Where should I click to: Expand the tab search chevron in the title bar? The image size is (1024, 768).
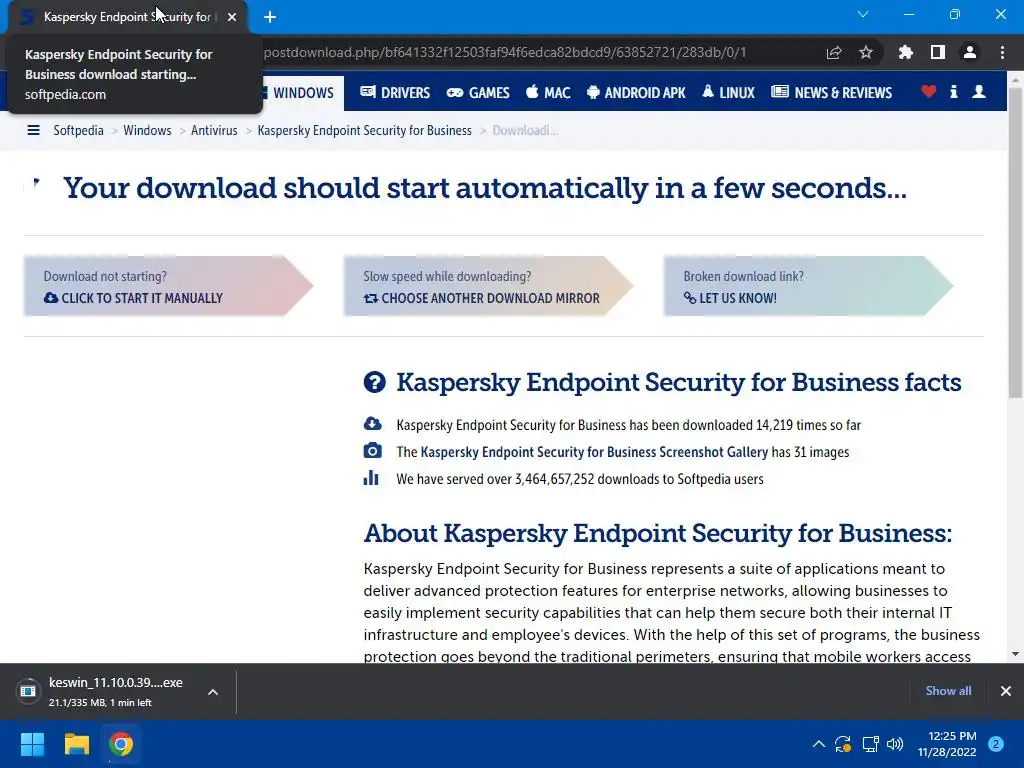pyautogui.click(x=863, y=14)
